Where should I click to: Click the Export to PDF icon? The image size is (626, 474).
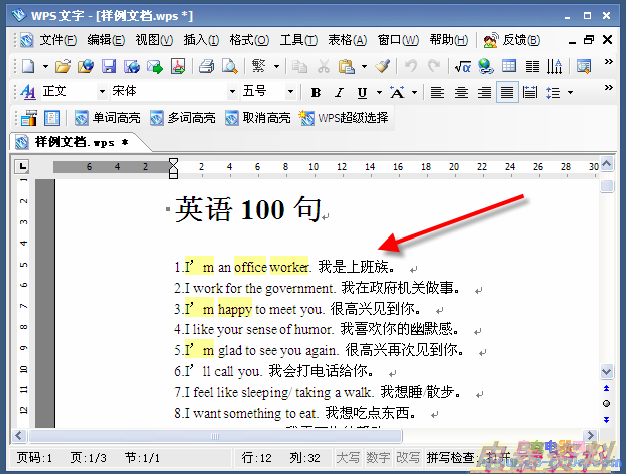pos(178,67)
